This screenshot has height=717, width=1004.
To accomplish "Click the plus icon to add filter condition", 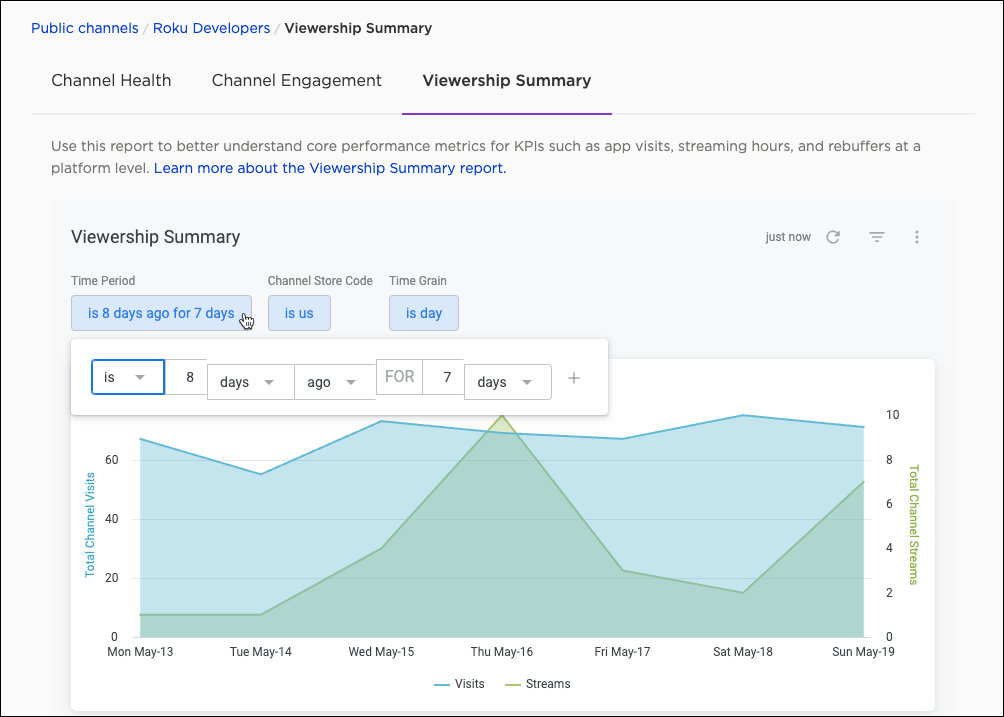I will point(574,379).
